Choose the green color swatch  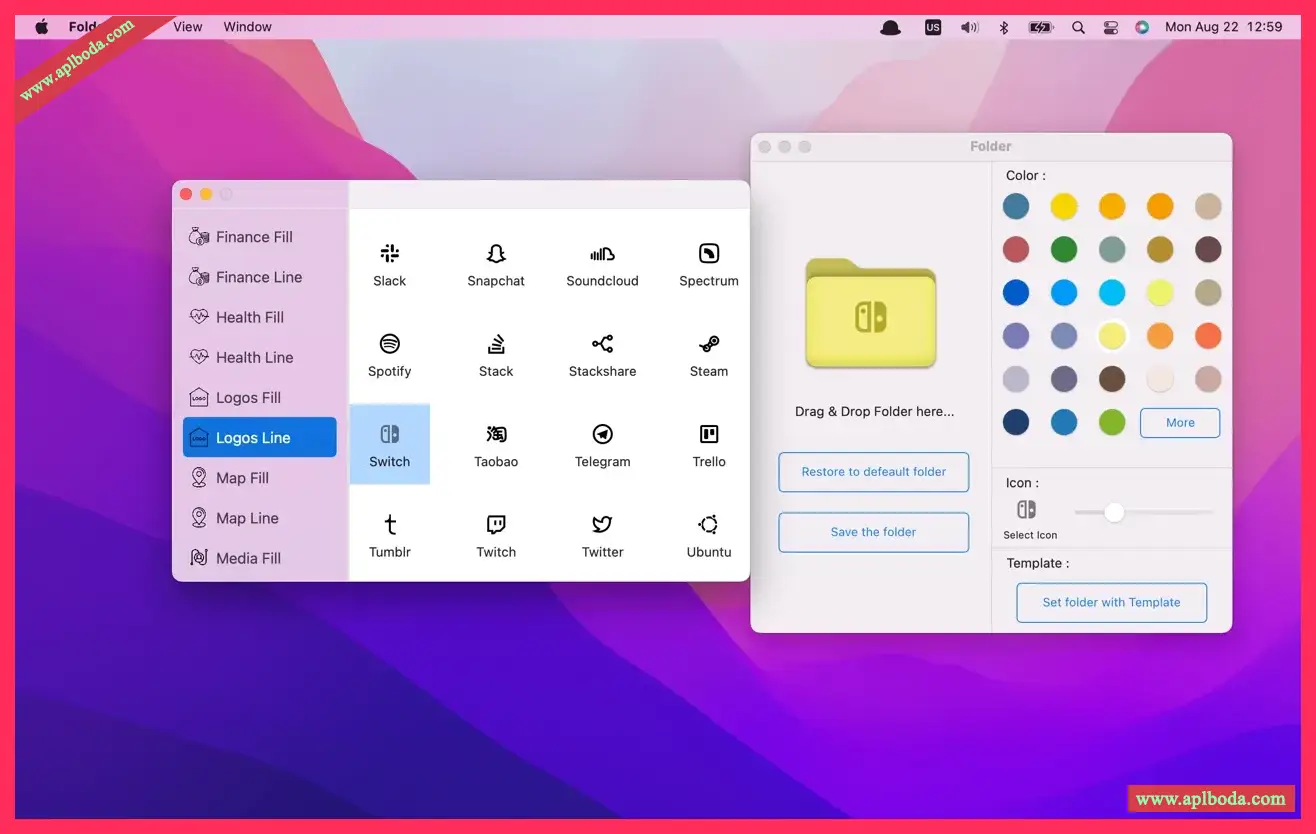pos(1064,249)
